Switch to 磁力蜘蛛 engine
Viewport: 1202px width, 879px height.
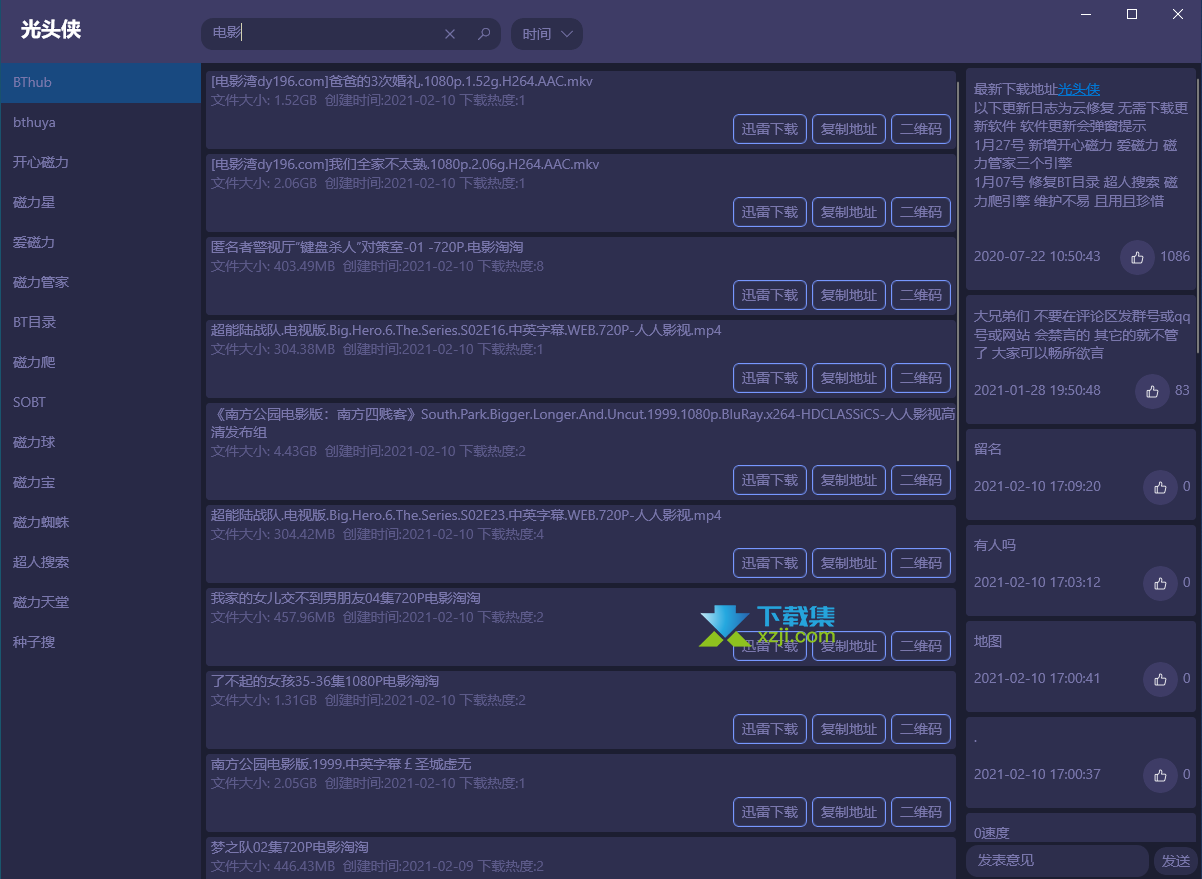(100, 522)
